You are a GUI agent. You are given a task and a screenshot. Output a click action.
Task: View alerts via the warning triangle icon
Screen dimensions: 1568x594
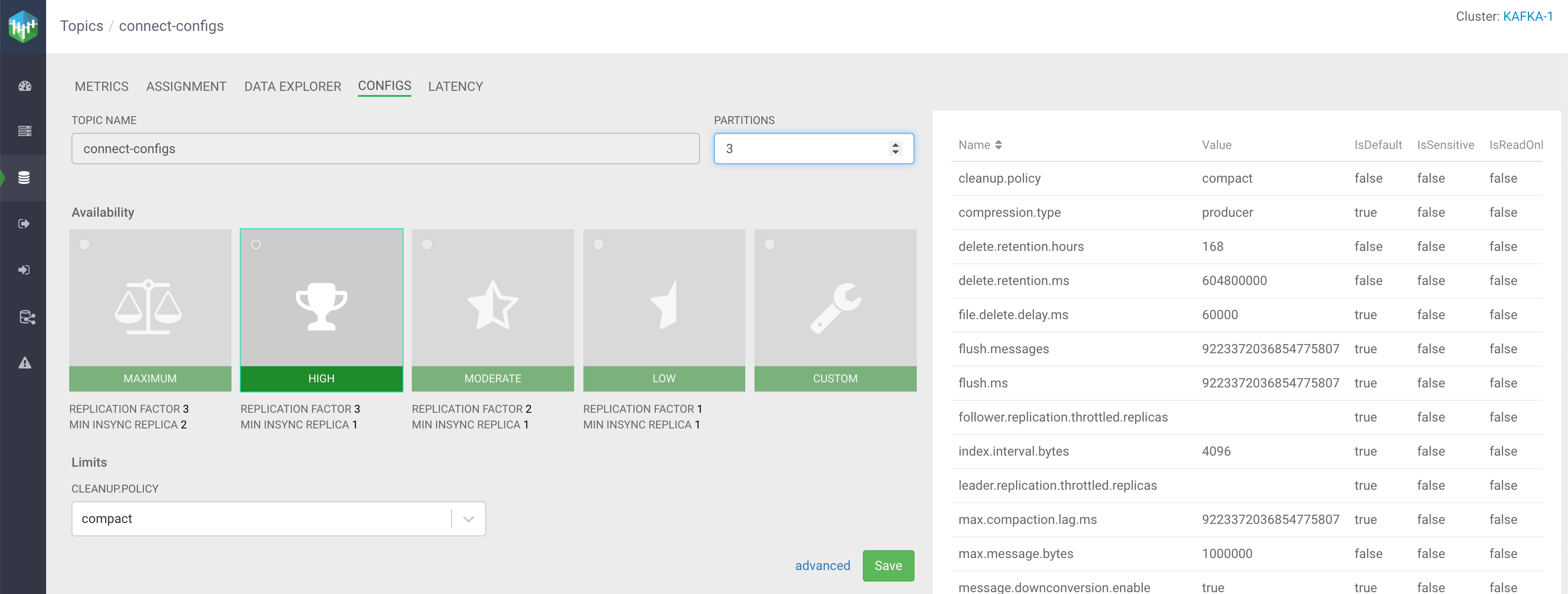(24, 362)
